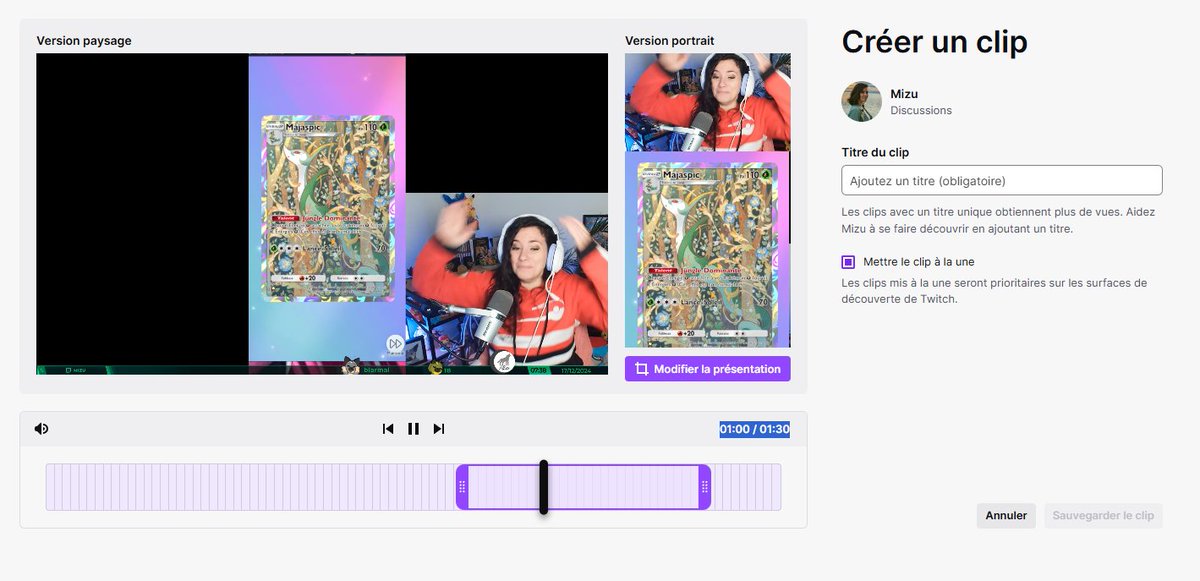Click Sauvegarder le clip button
This screenshot has width=1200, height=581.
pos(1103,516)
